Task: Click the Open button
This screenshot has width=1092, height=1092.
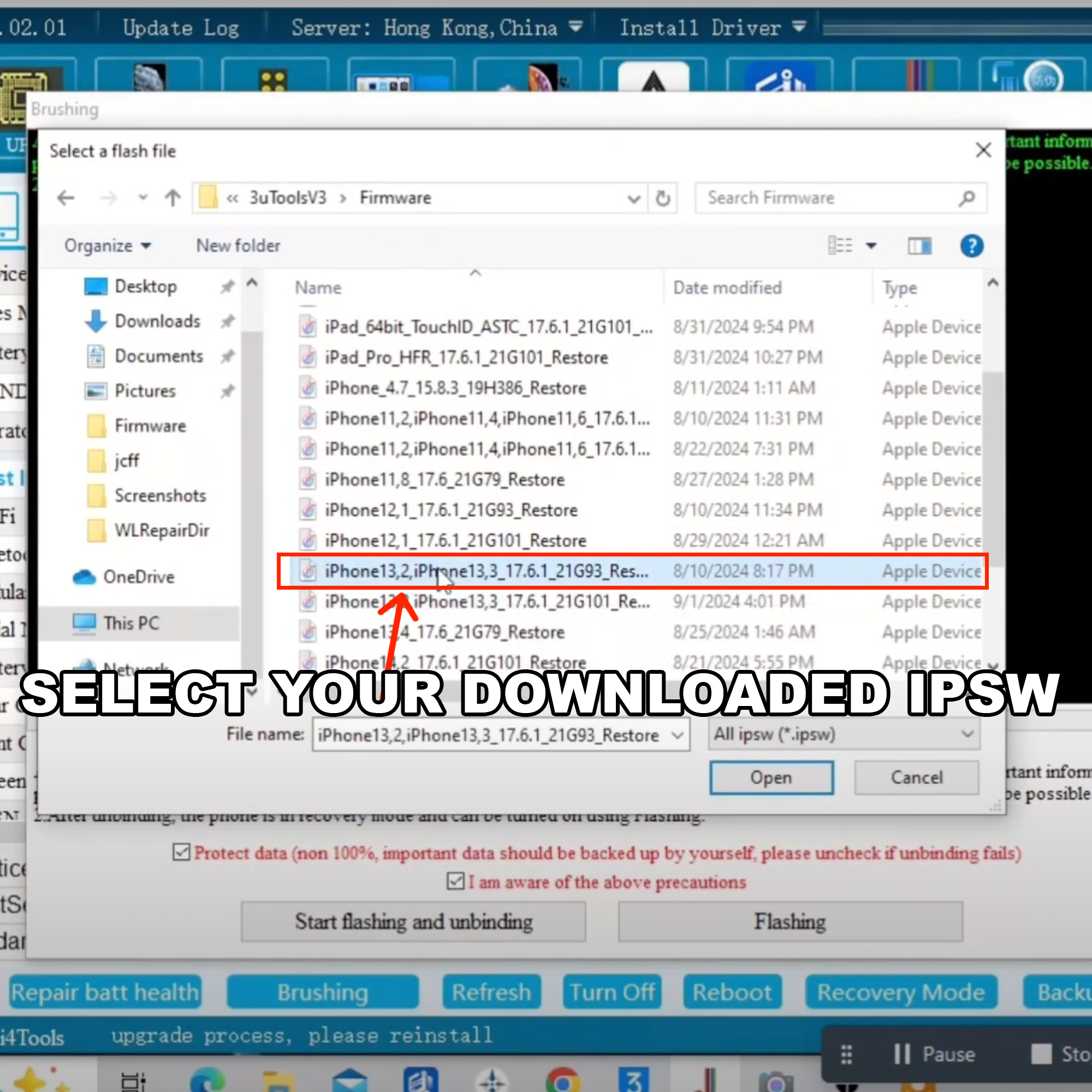Action: point(771,778)
